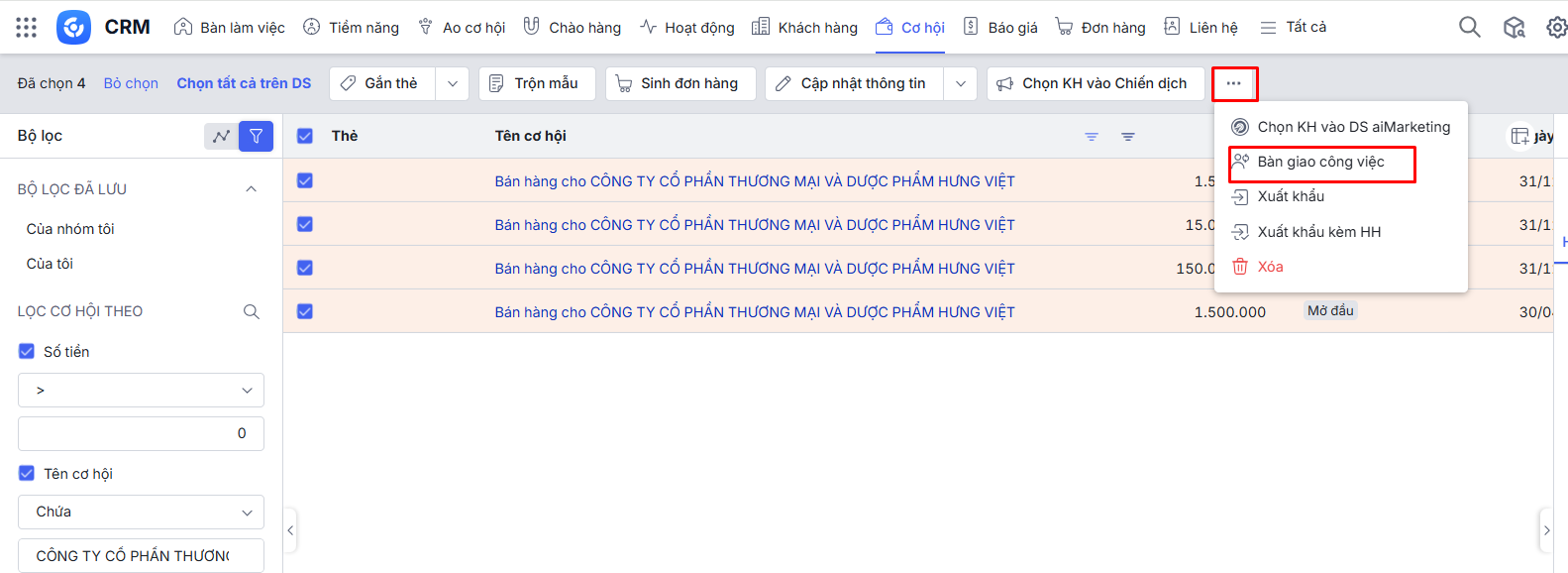Select saved filter Của tôi

click(50, 264)
